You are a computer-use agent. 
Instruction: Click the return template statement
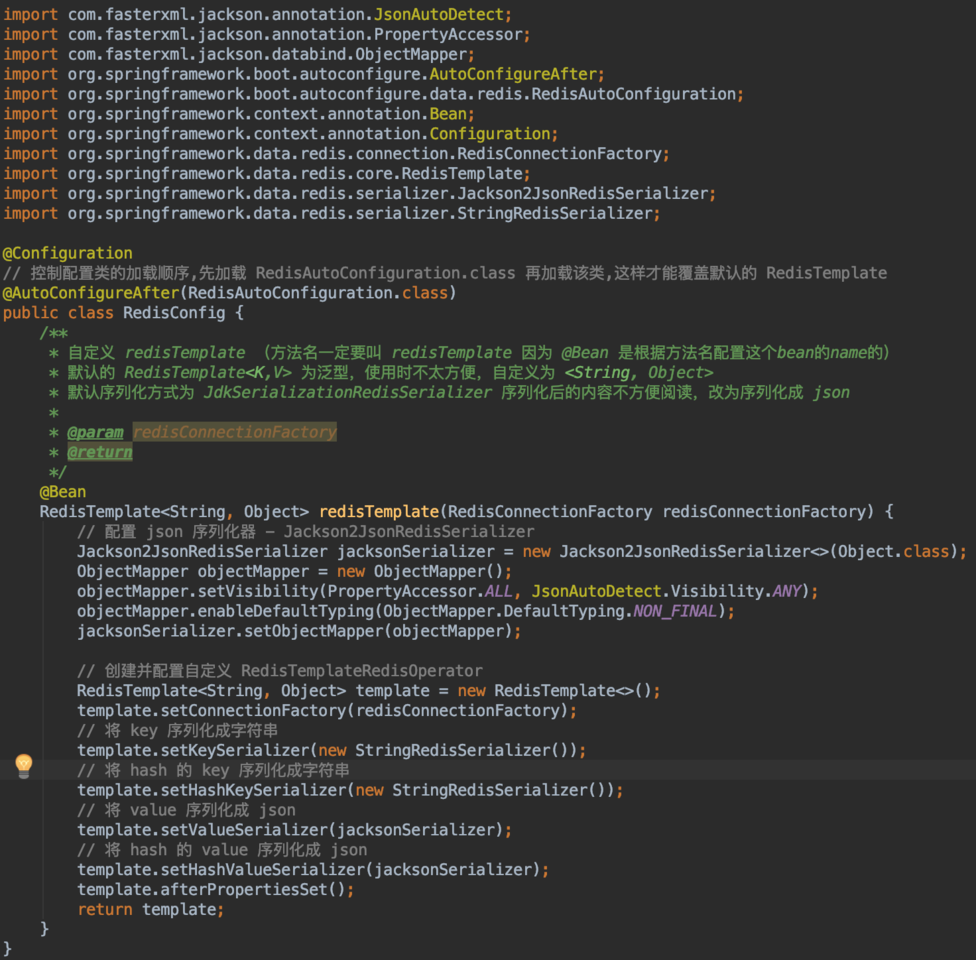pos(150,910)
